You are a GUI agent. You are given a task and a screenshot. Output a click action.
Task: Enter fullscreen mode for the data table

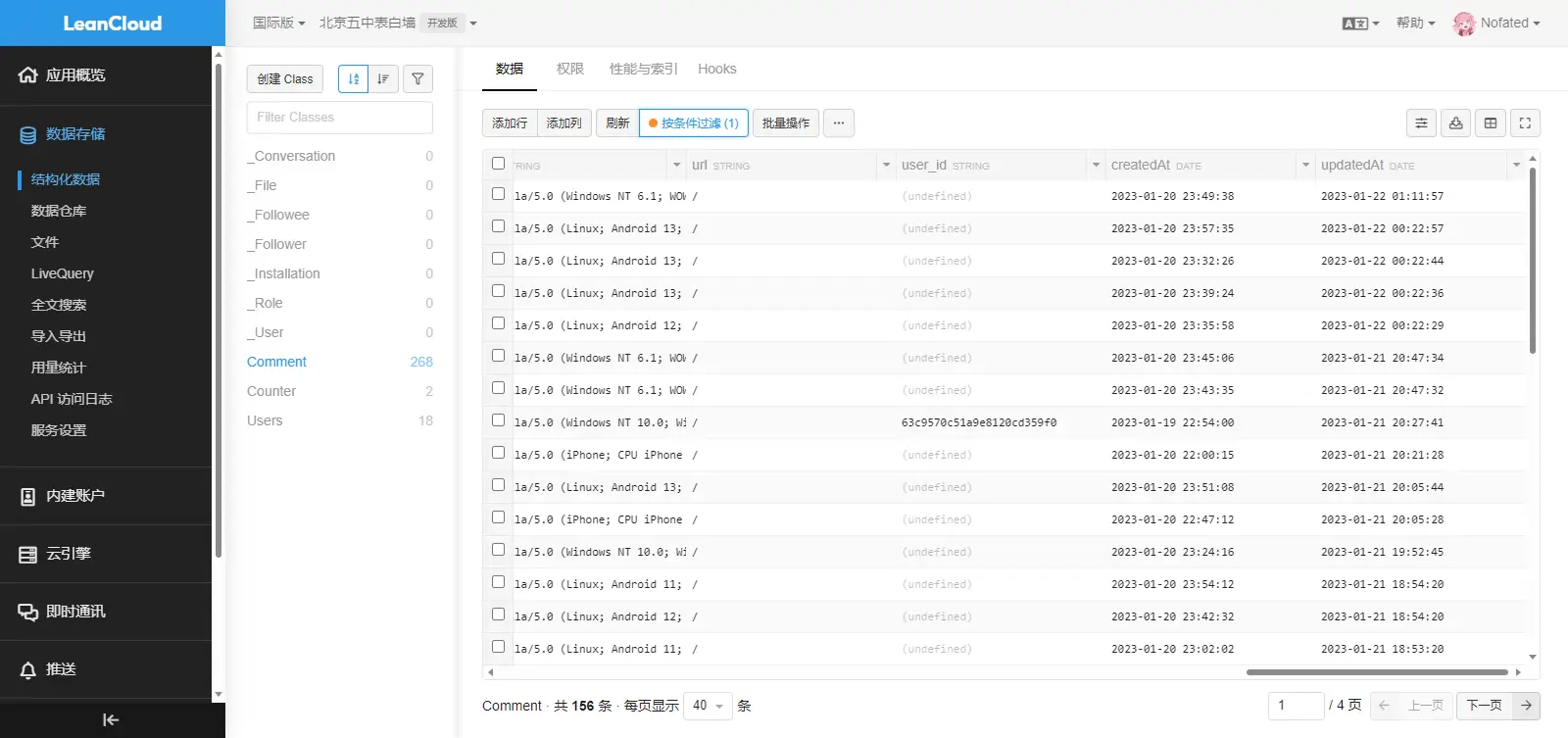(1525, 123)
